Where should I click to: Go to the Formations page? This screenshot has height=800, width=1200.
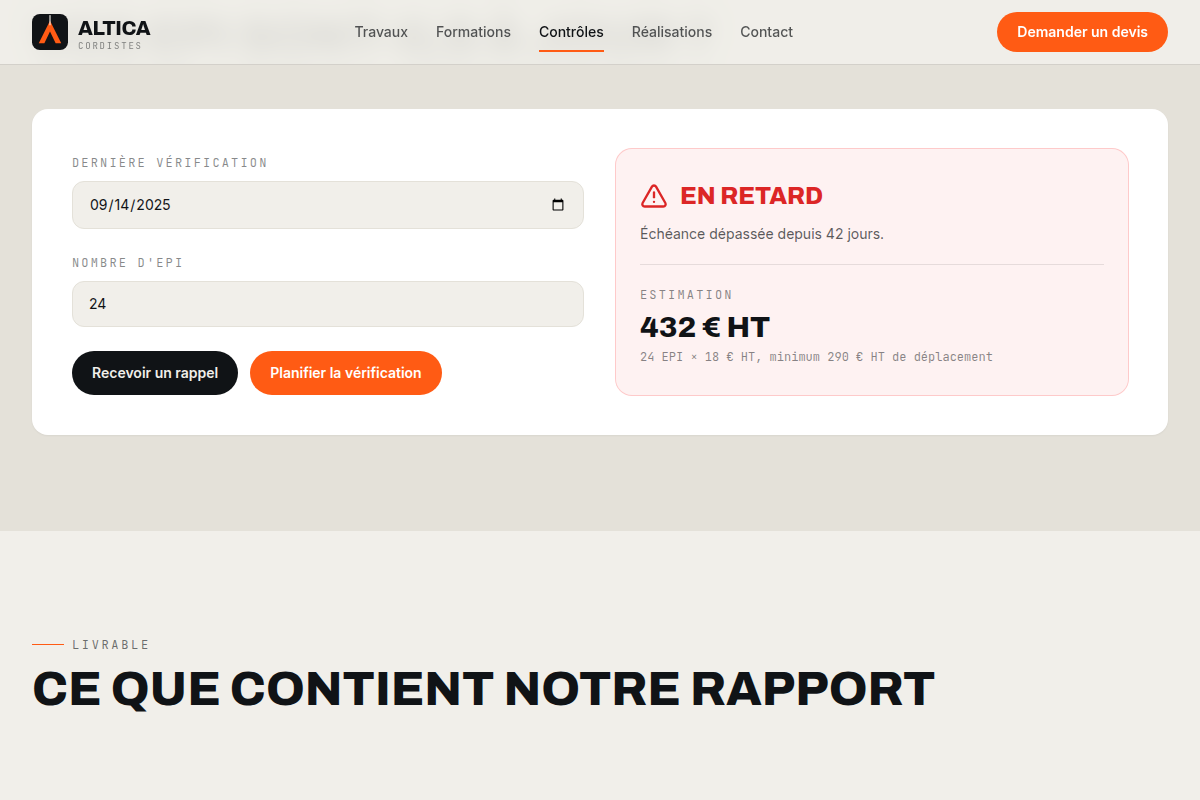(x=473, y=32)
